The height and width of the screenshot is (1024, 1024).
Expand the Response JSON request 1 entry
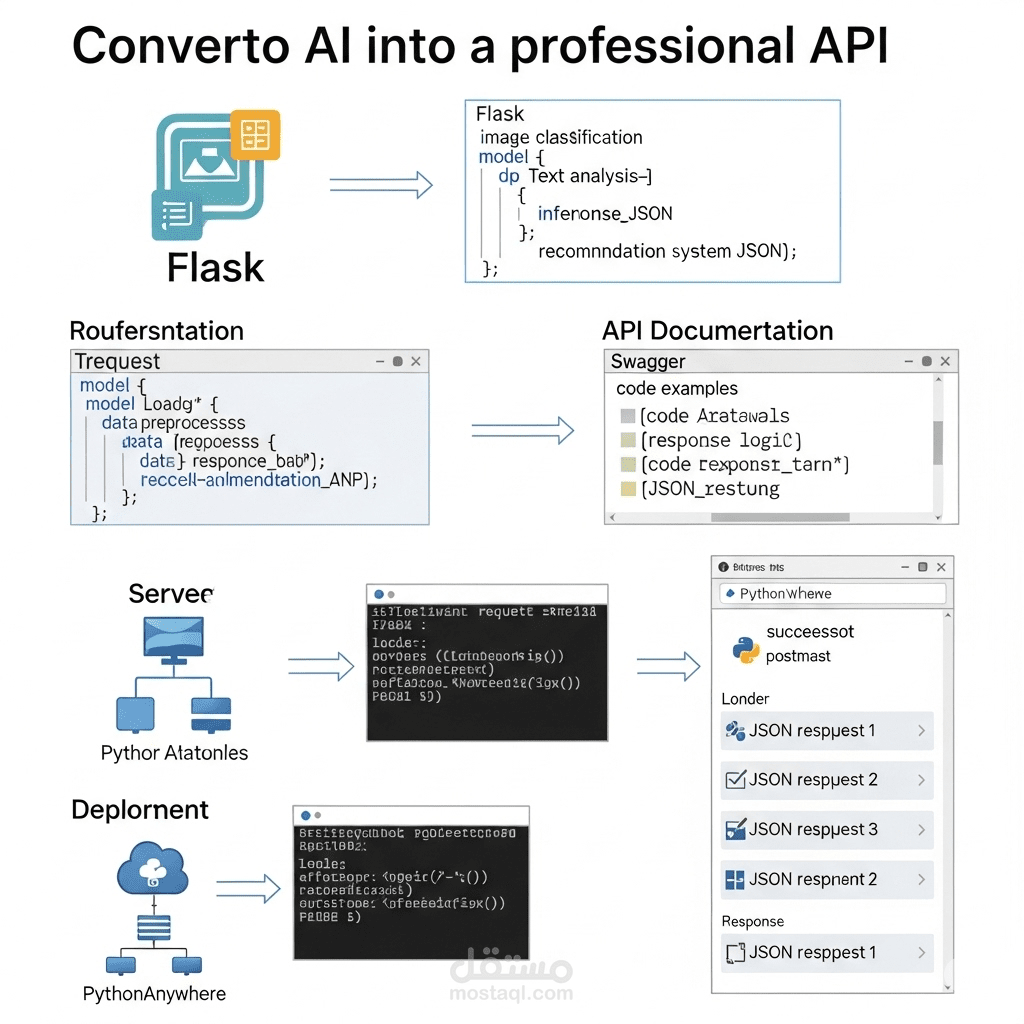click(x=920, y=953)
